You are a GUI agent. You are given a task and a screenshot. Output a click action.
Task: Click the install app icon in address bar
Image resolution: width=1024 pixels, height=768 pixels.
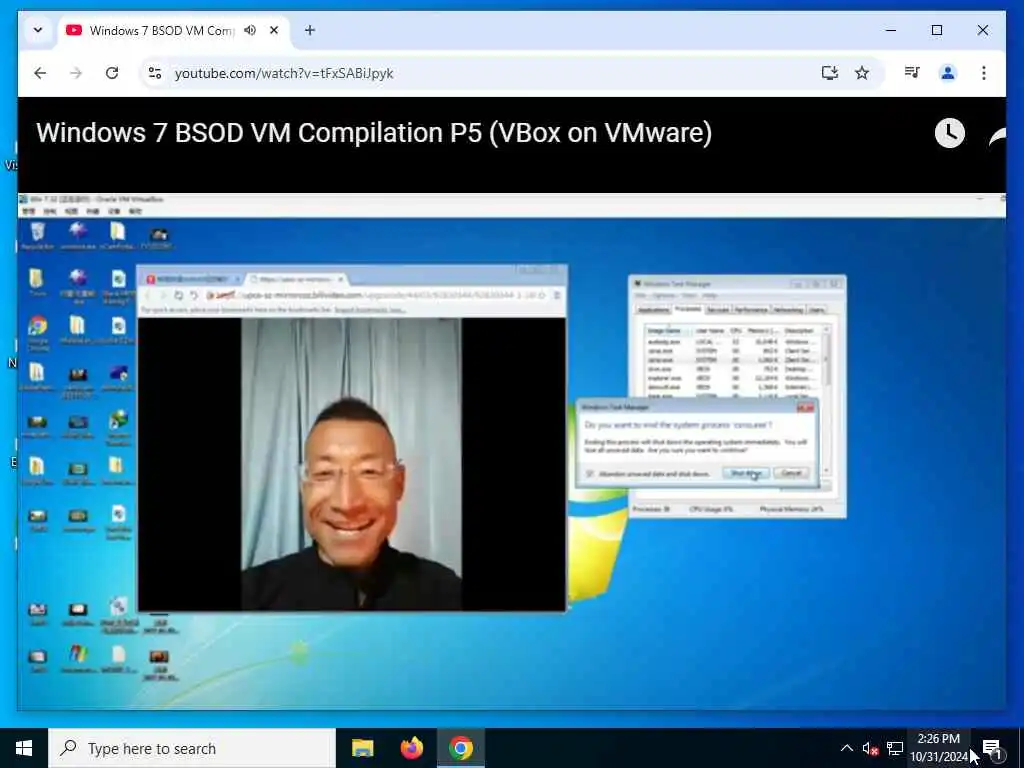pos(829,73)
